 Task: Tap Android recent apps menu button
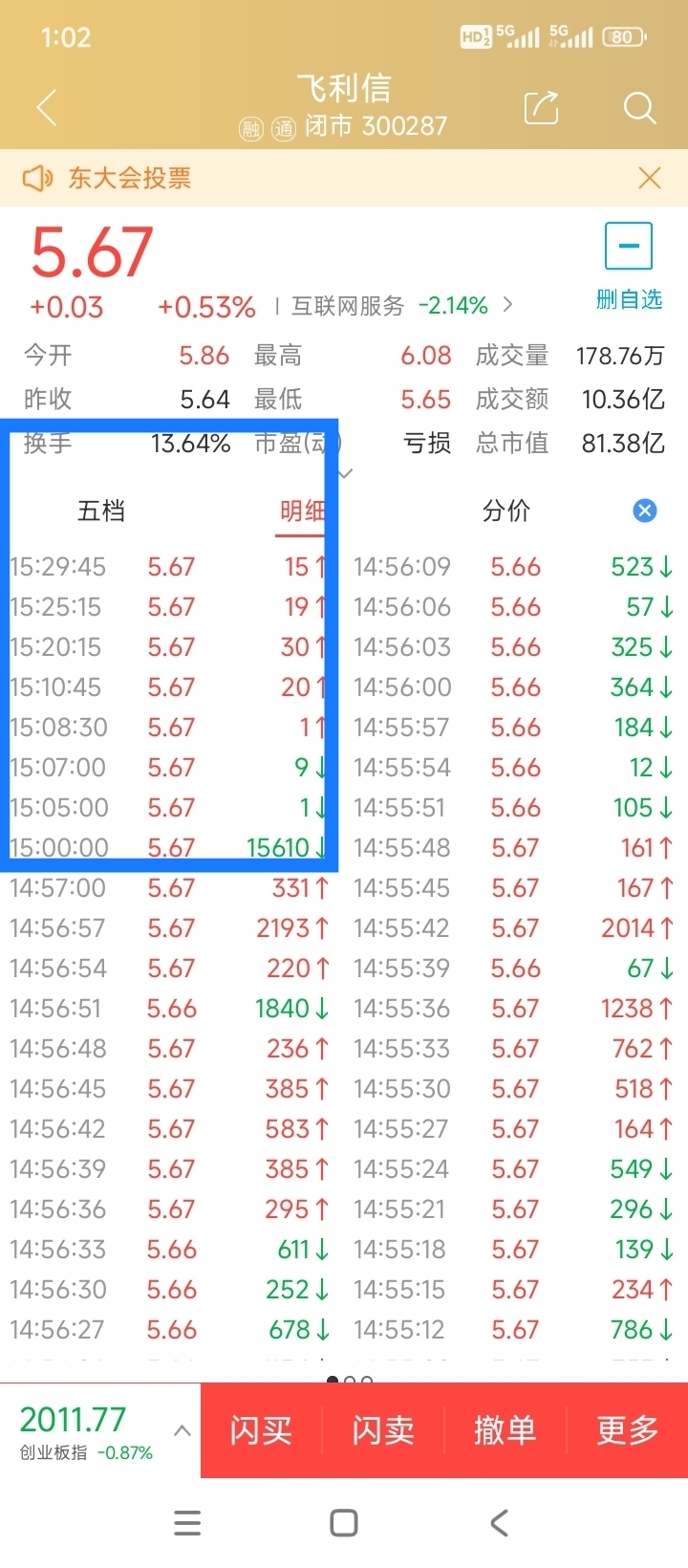pos(187,1523)
